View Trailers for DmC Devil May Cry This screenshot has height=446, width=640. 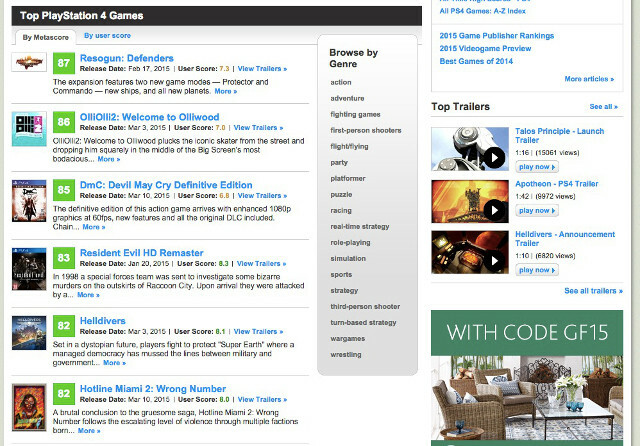pos(262,195)
